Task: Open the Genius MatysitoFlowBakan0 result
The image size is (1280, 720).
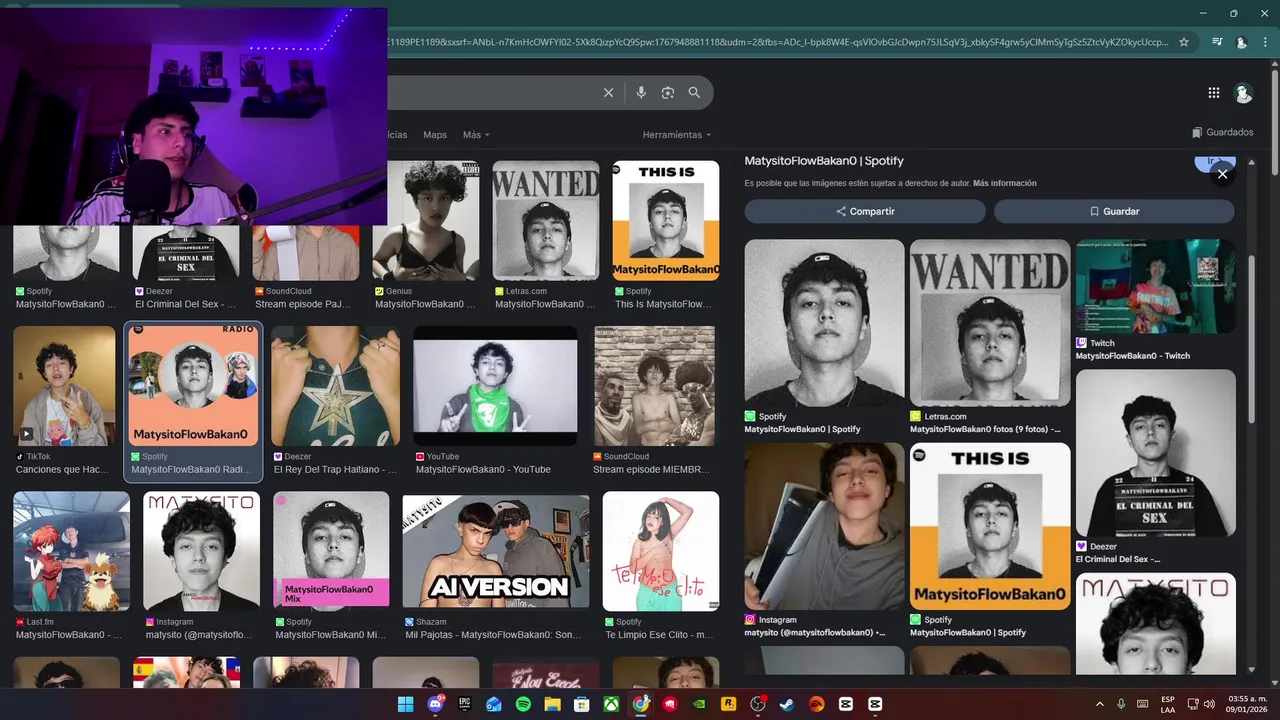Action: [x=426, y=220]
